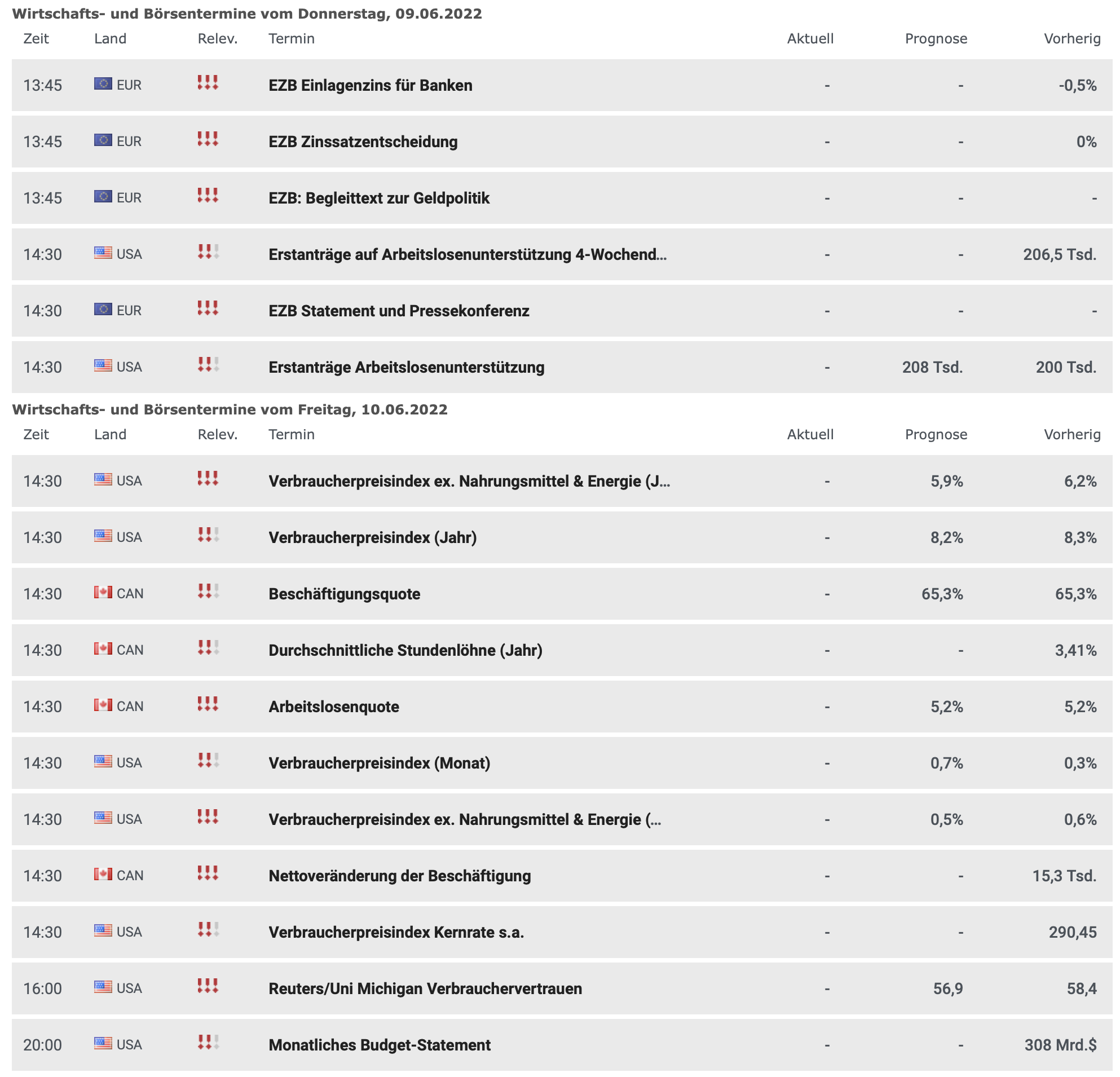Click the forecast value 56,9
This screenshot has height=1077, width=1120.
click(948, 989)
